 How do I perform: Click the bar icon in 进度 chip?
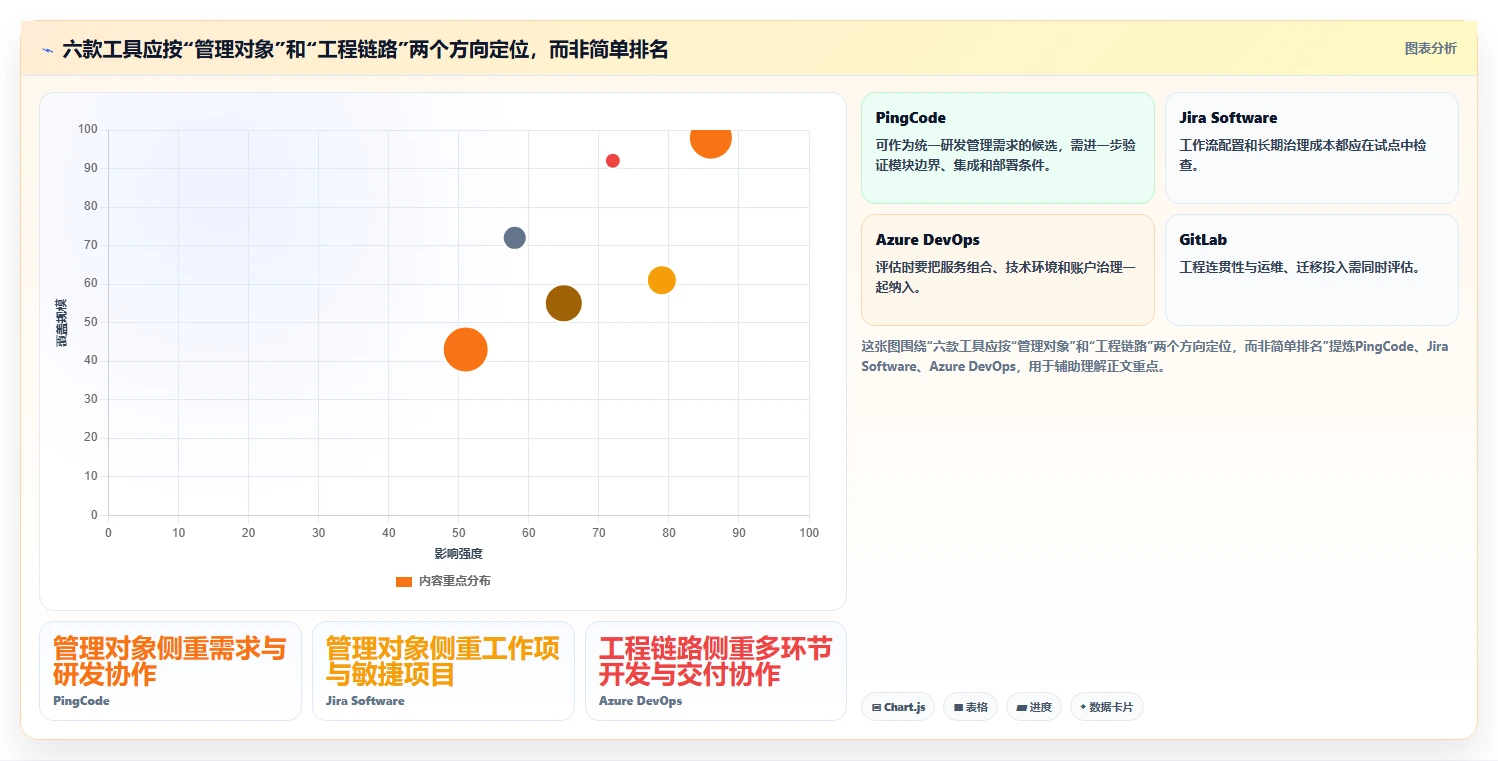pos(1021,708)
